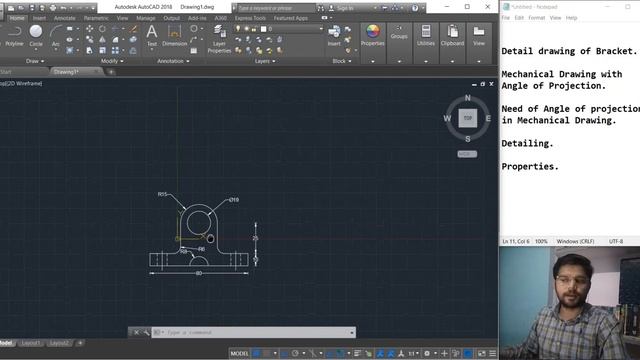Click the Stretch tool in Modify panel
640x360 pixels.
click(x=89, y=50)
